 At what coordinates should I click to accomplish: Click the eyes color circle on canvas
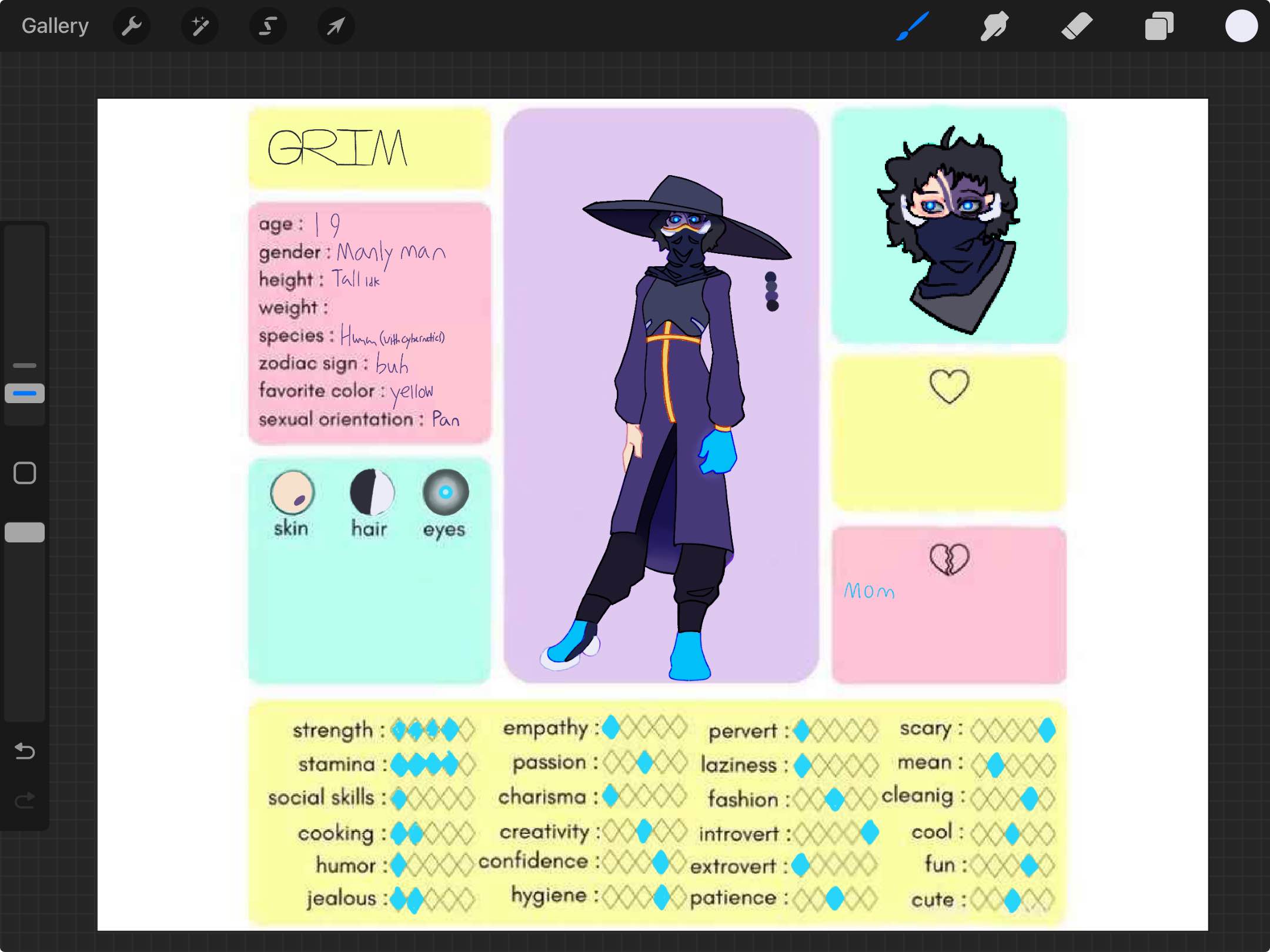click(446, 492)
